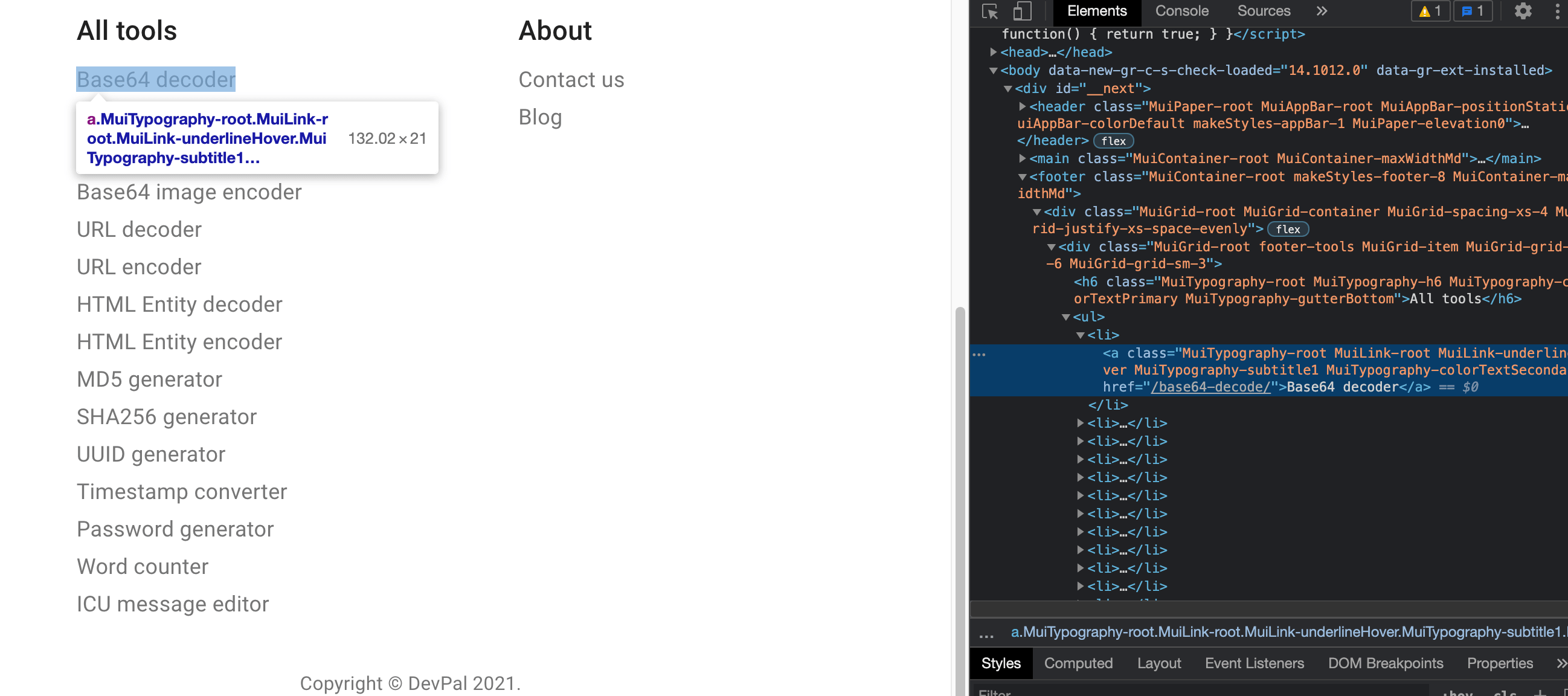Show more Styles pane tabs
The image size is (1568, 696).
click(1561, 663)
